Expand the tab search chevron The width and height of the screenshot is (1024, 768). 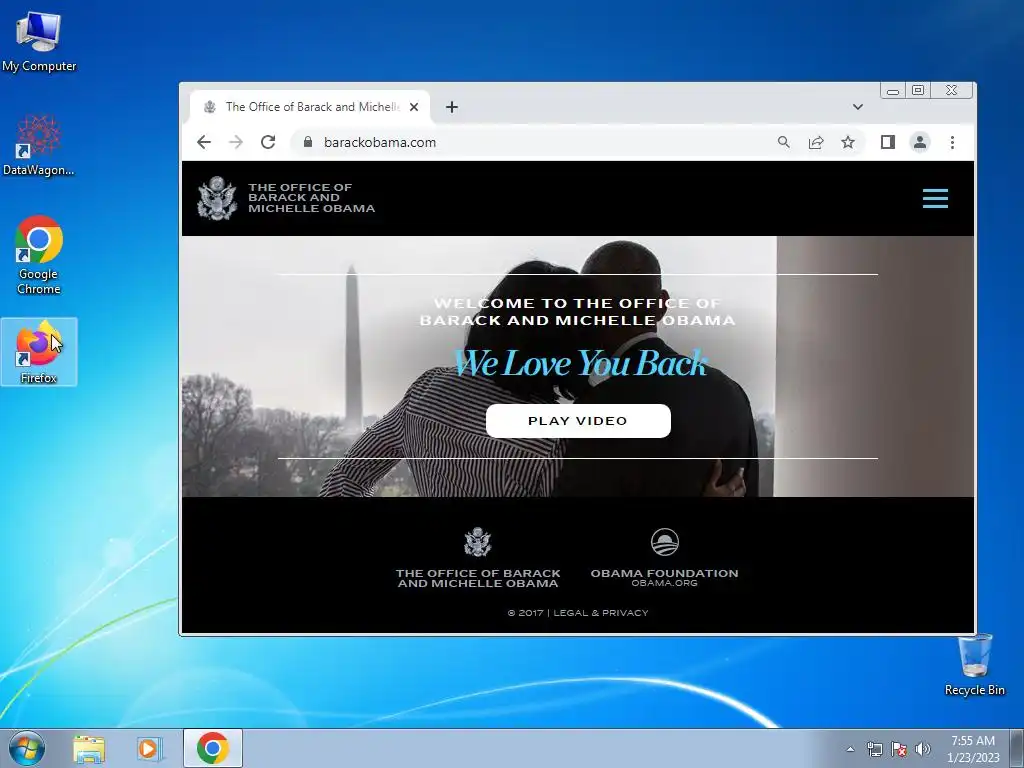pos(857,107)
